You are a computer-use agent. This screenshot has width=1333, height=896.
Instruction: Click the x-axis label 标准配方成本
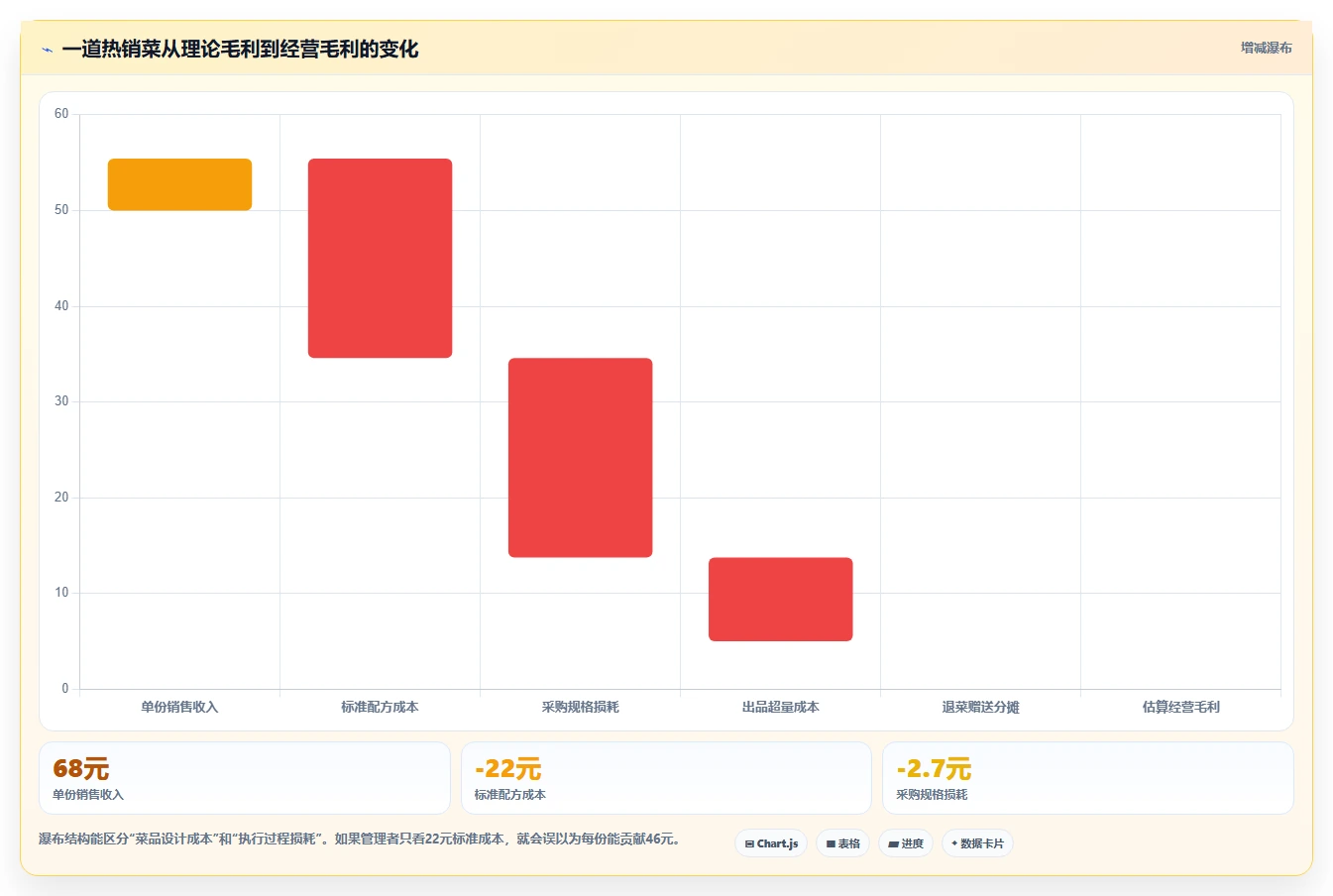380,707
